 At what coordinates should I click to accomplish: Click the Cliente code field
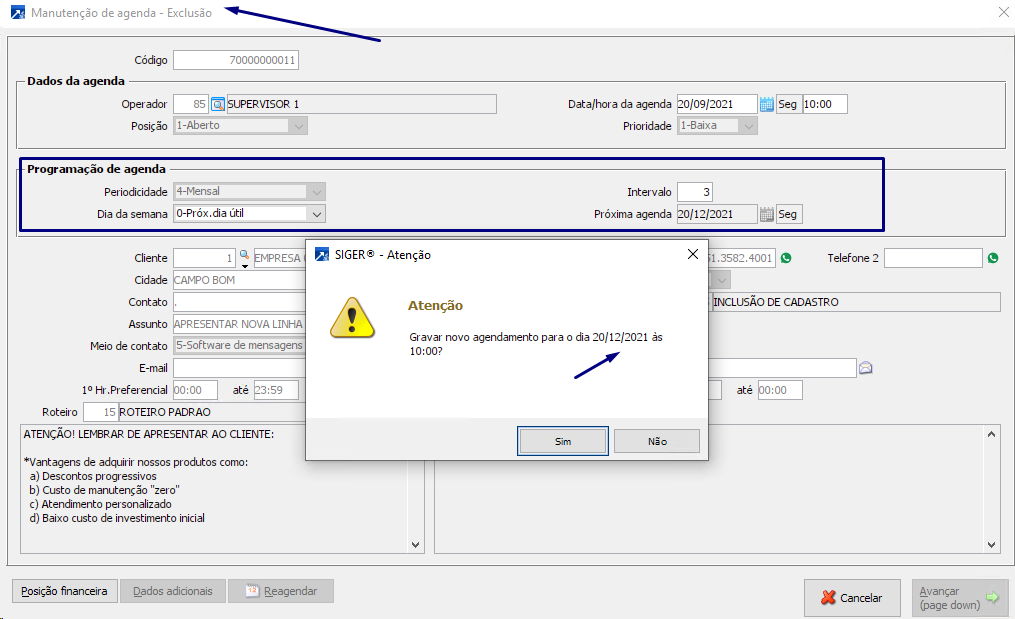pyautogui.click(x=204, y=258)
